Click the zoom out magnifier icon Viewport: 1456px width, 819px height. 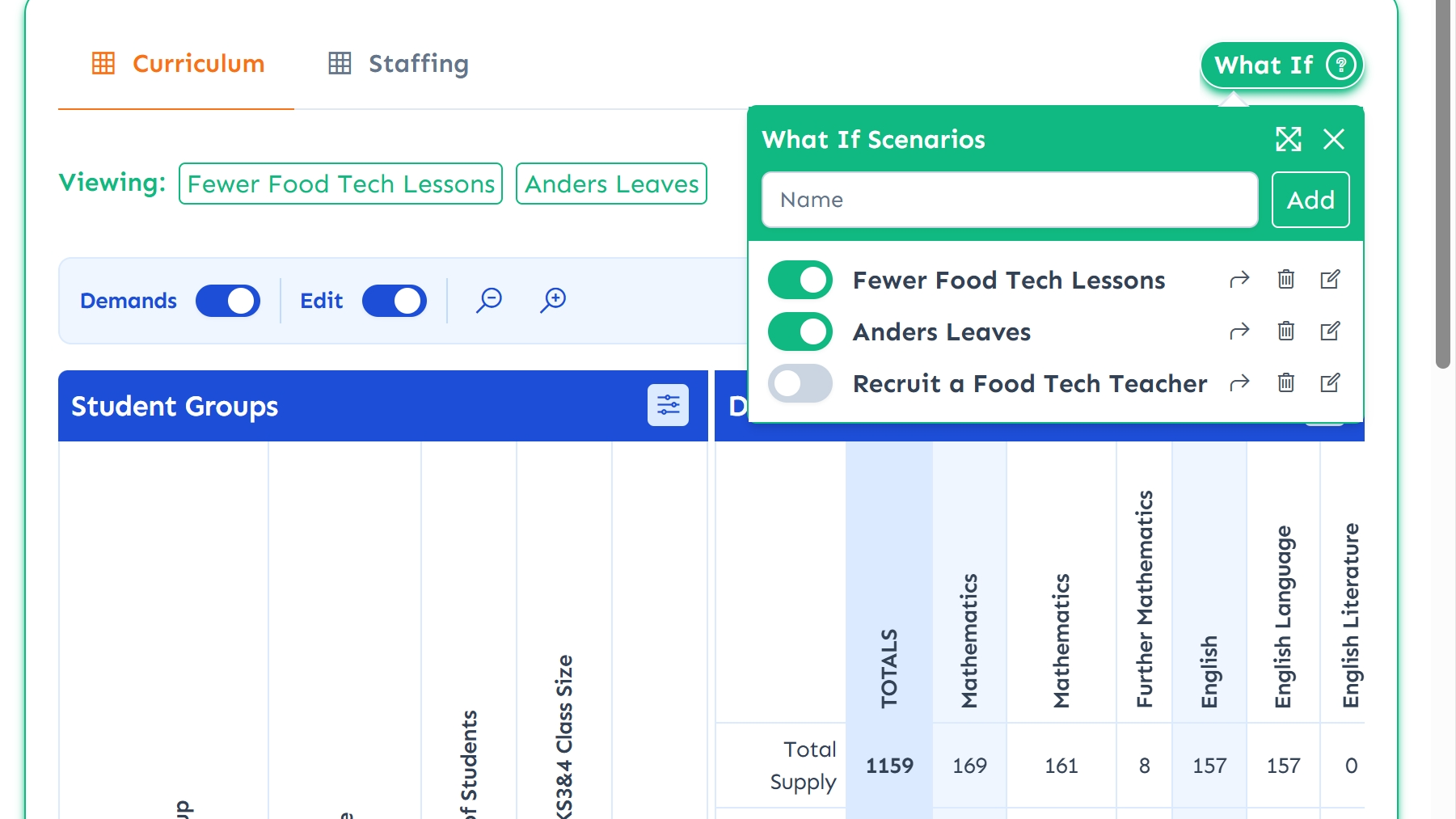[489, 300]
